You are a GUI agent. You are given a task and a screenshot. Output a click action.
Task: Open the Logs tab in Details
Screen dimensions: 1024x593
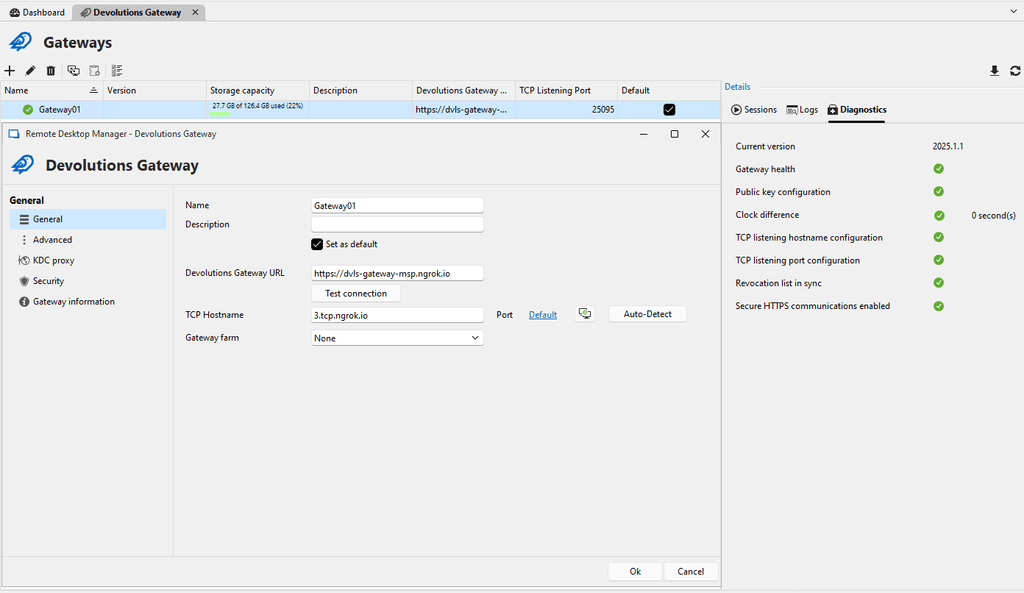(x=802, y=110)
